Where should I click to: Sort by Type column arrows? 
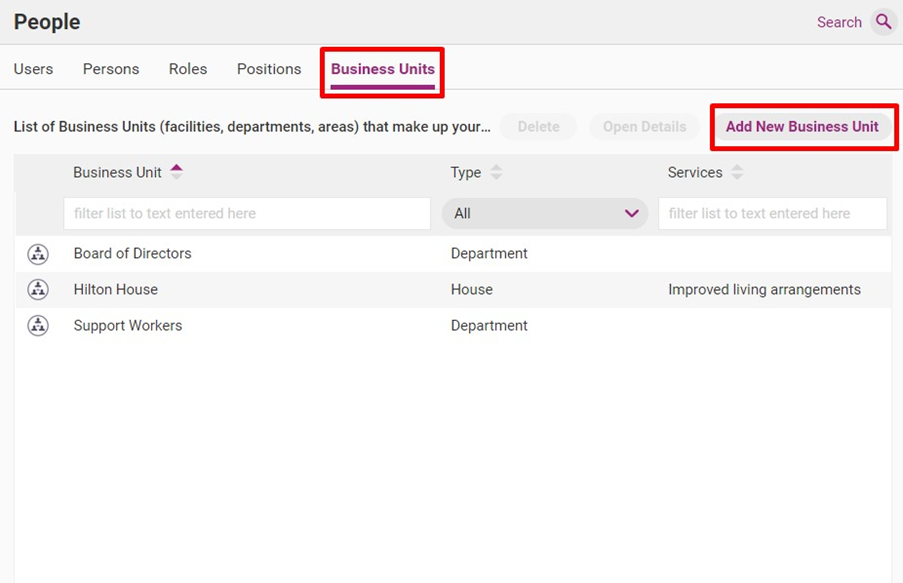pyautogui.click(x=496, y=173)
